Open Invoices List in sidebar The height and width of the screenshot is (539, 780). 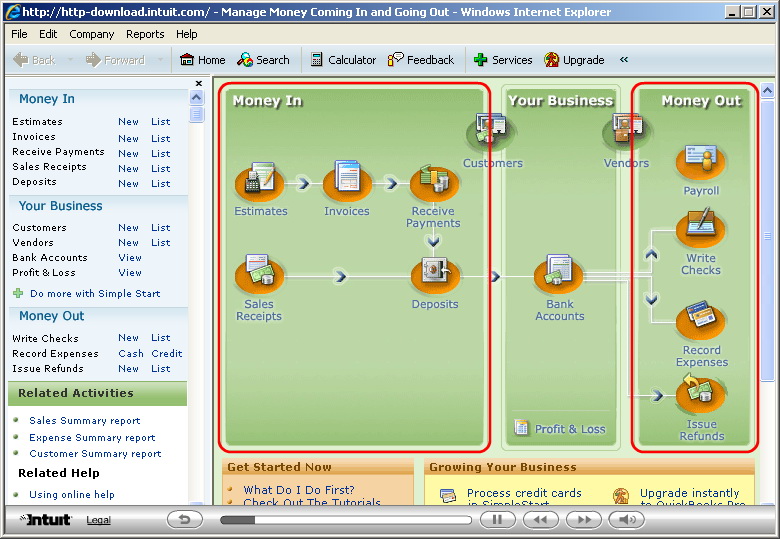[x=161, y=139]
